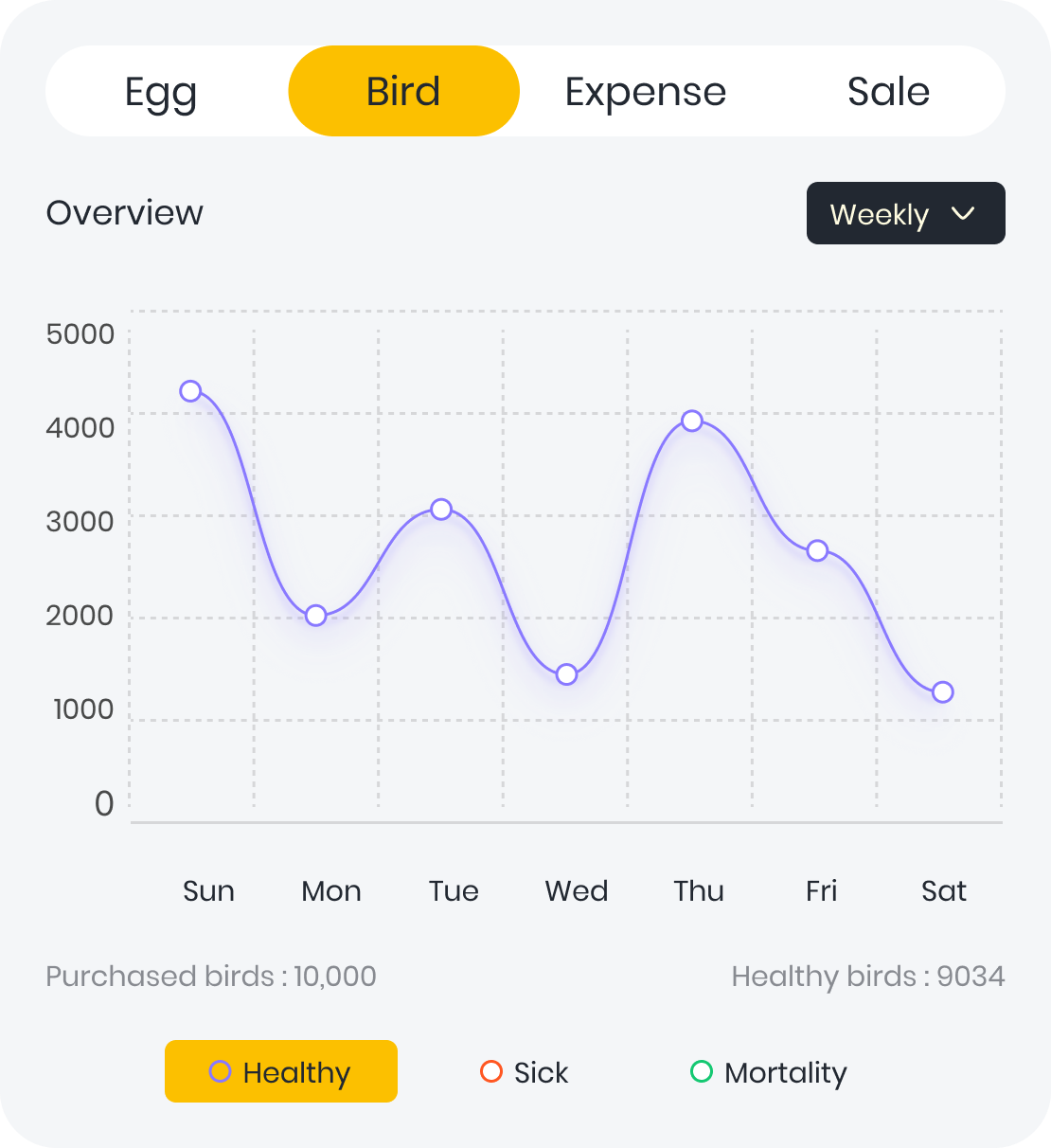This screenshot has width=1051, height=1148.
Task: Select the Thursday peak data point
Action: pos(692,421)
